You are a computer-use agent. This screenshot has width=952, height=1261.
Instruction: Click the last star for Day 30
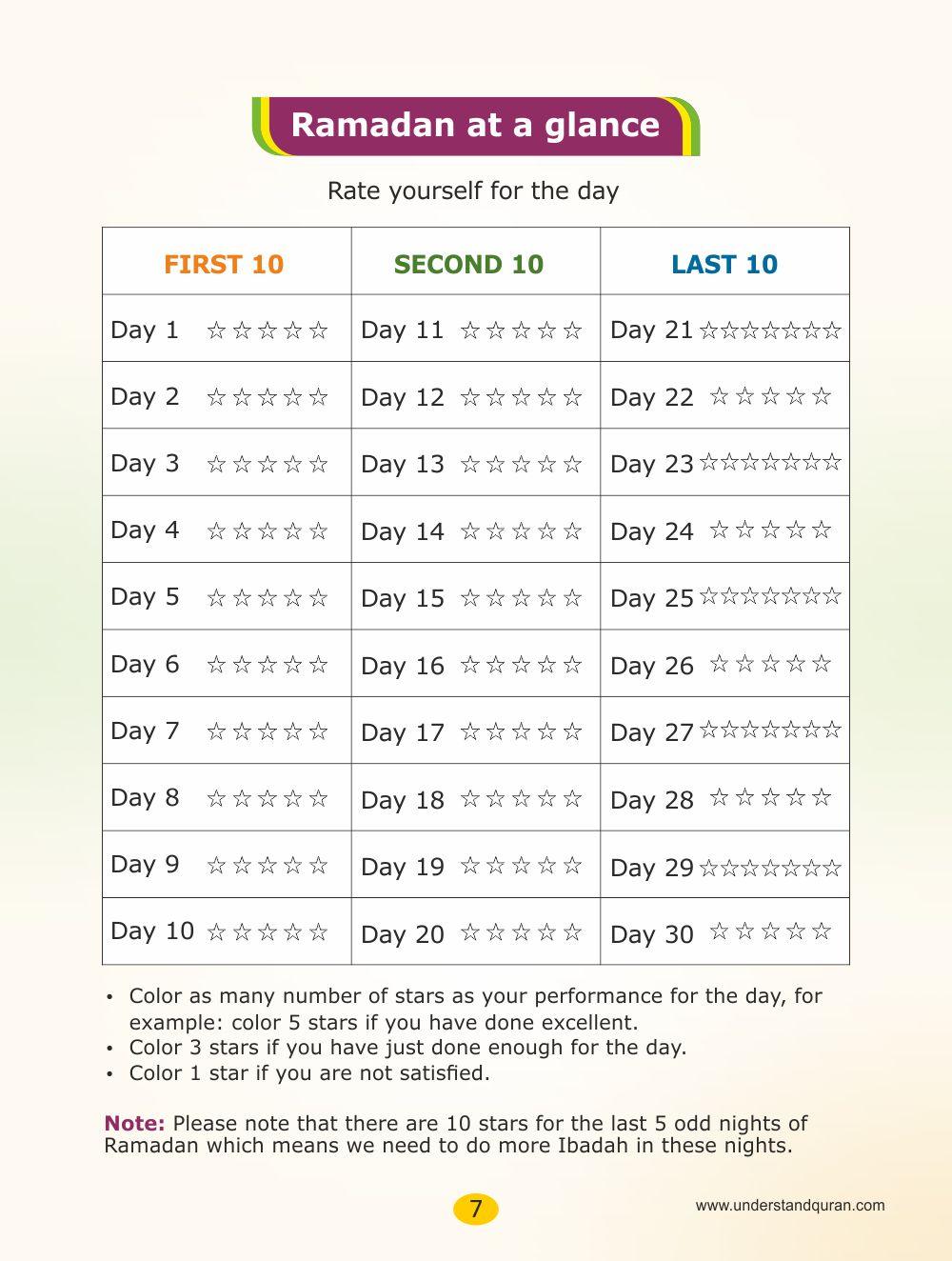click(x=823, y=931)
